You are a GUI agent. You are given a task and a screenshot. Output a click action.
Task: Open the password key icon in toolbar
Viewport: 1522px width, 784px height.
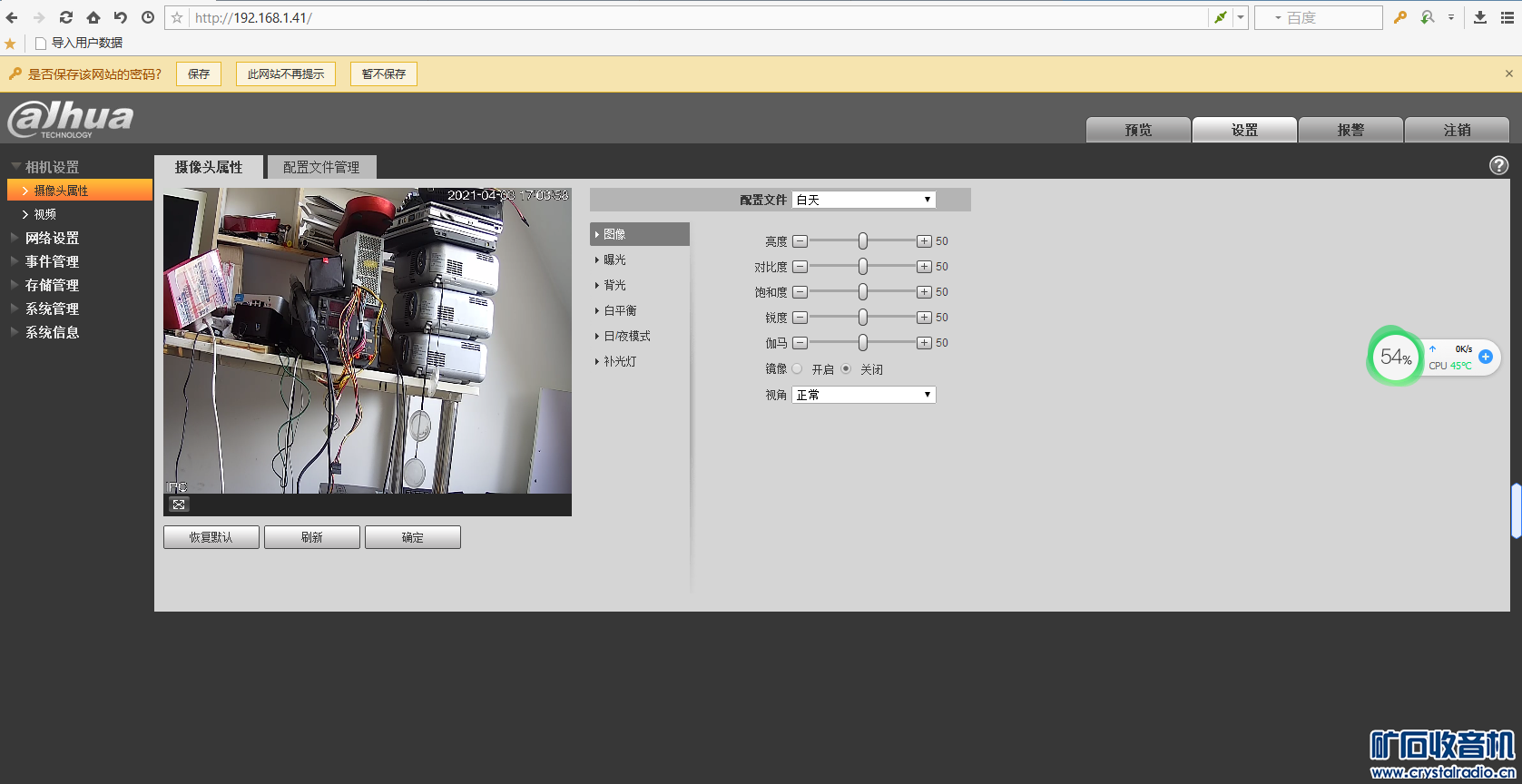click(1400, 17)
